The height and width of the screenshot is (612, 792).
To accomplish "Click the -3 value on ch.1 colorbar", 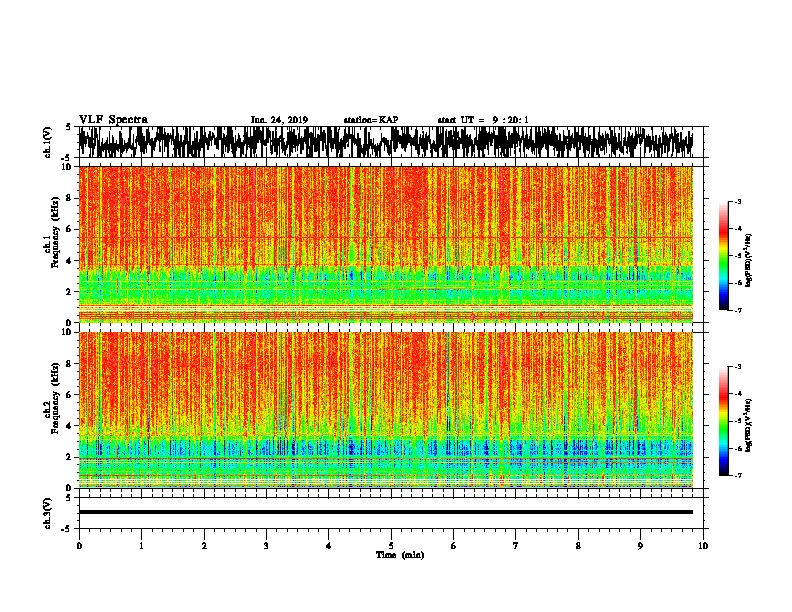I will (x=738, y=202).
